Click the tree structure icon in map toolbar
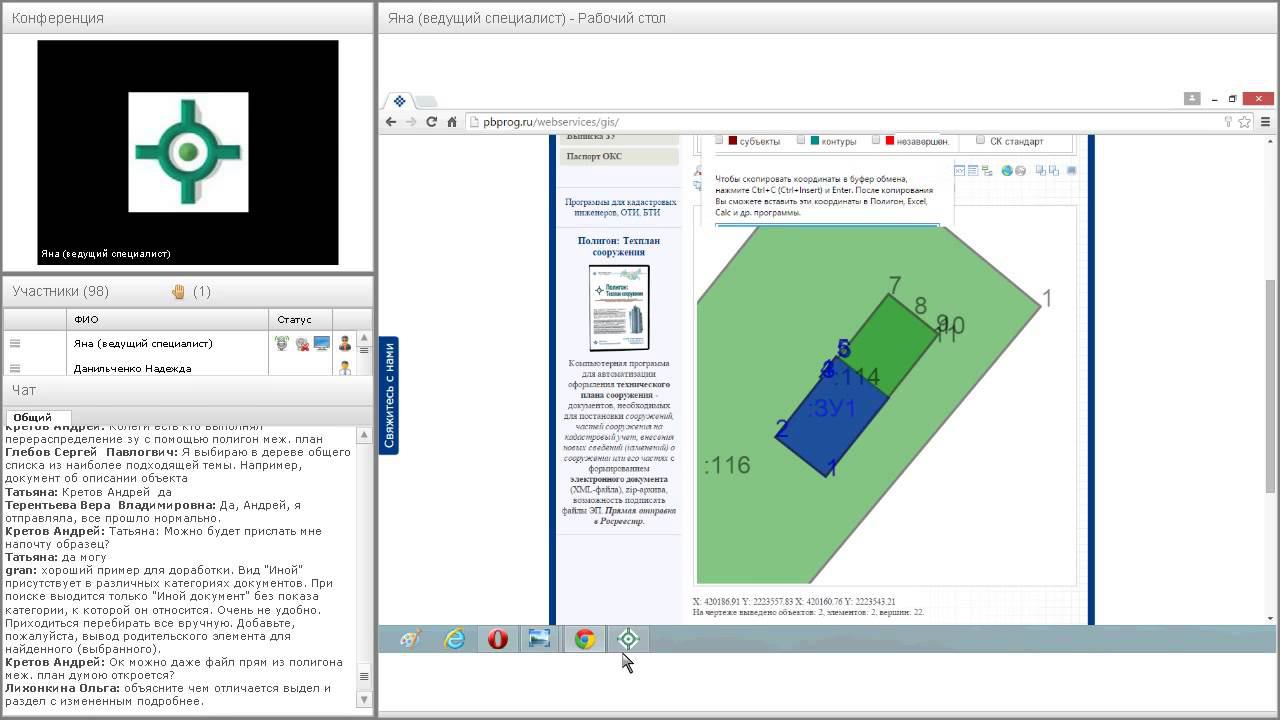The height and width of the screenshot is (720, 1280). tap(987, 171)
